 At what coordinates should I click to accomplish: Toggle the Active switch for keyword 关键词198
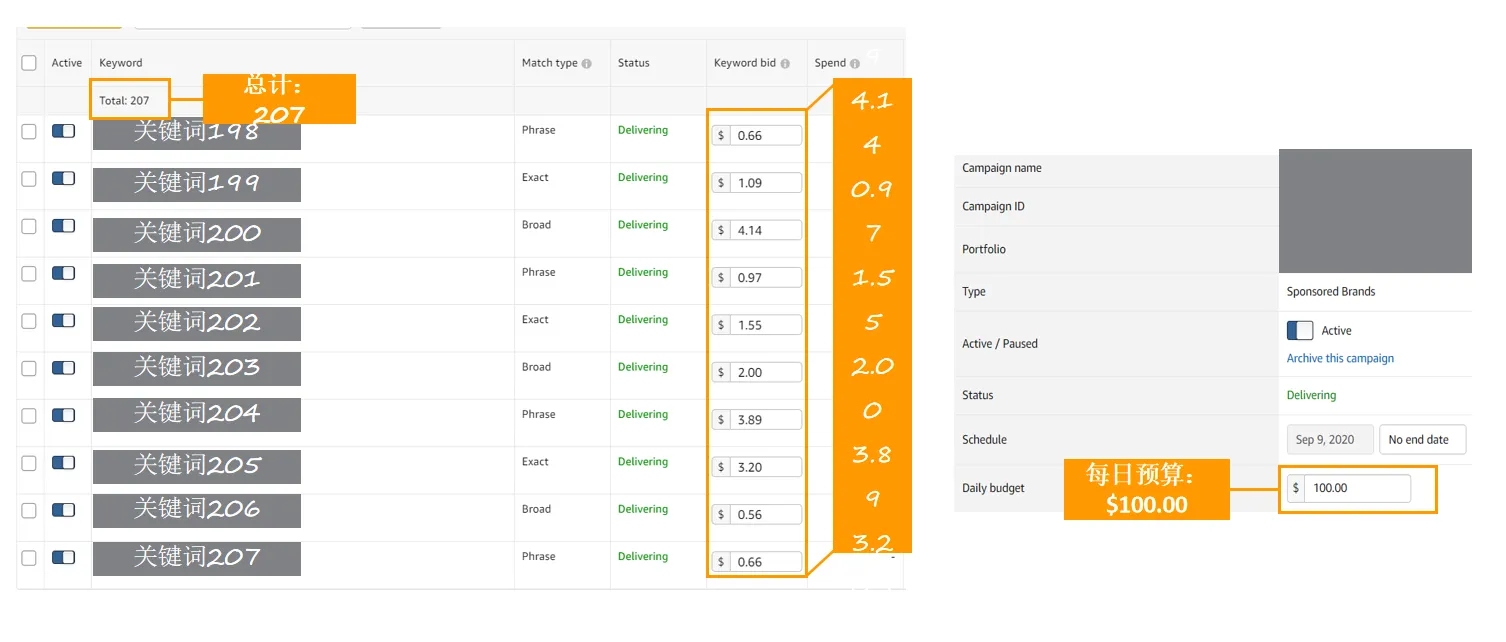(64, 131)
